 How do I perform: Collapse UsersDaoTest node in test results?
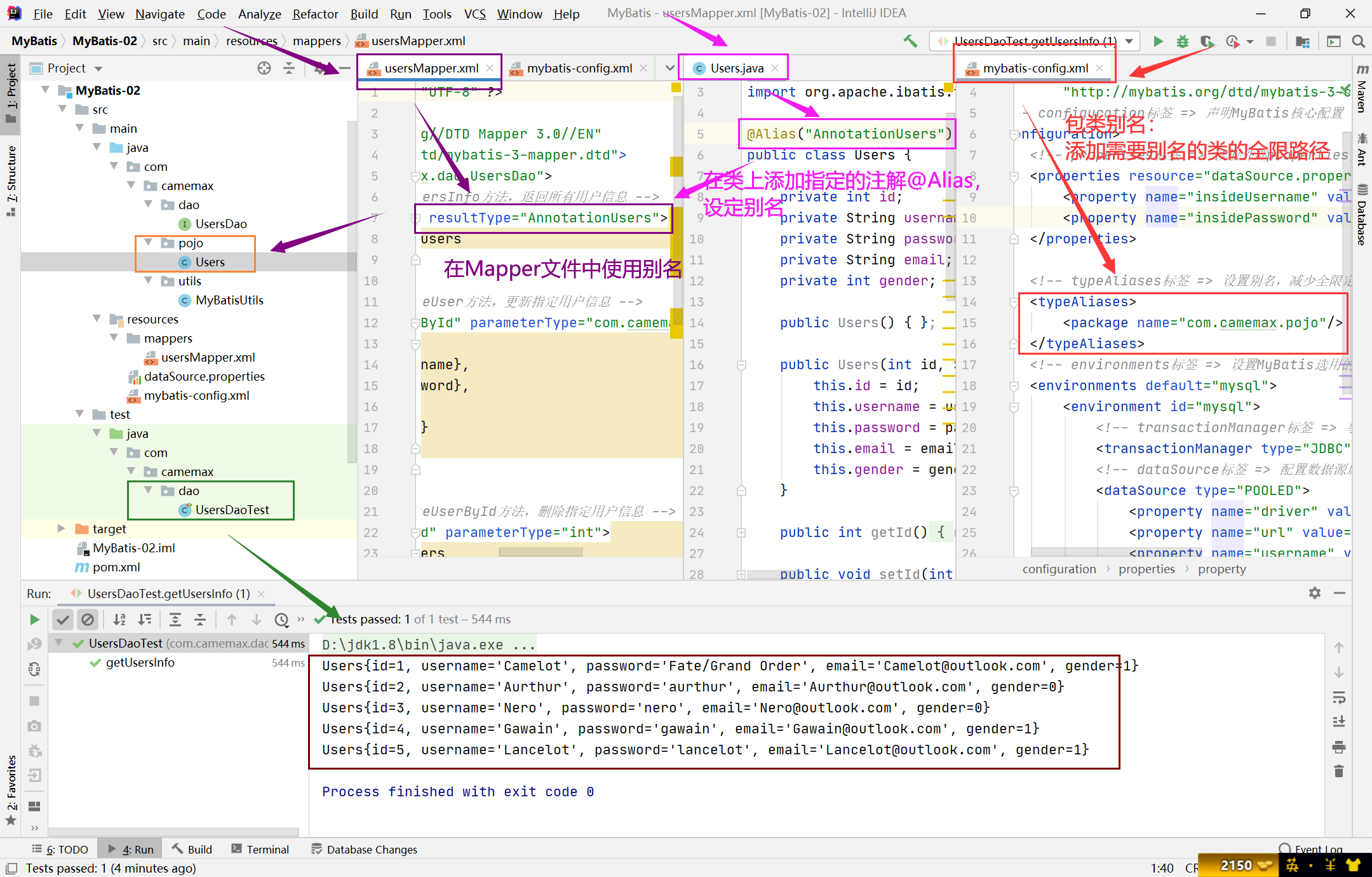pos(58,643)
